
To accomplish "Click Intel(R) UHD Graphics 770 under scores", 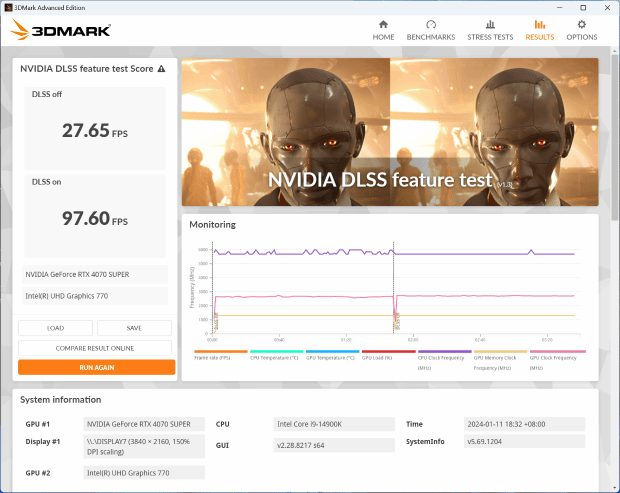I will pyautogui.click(x=95, y=296).
